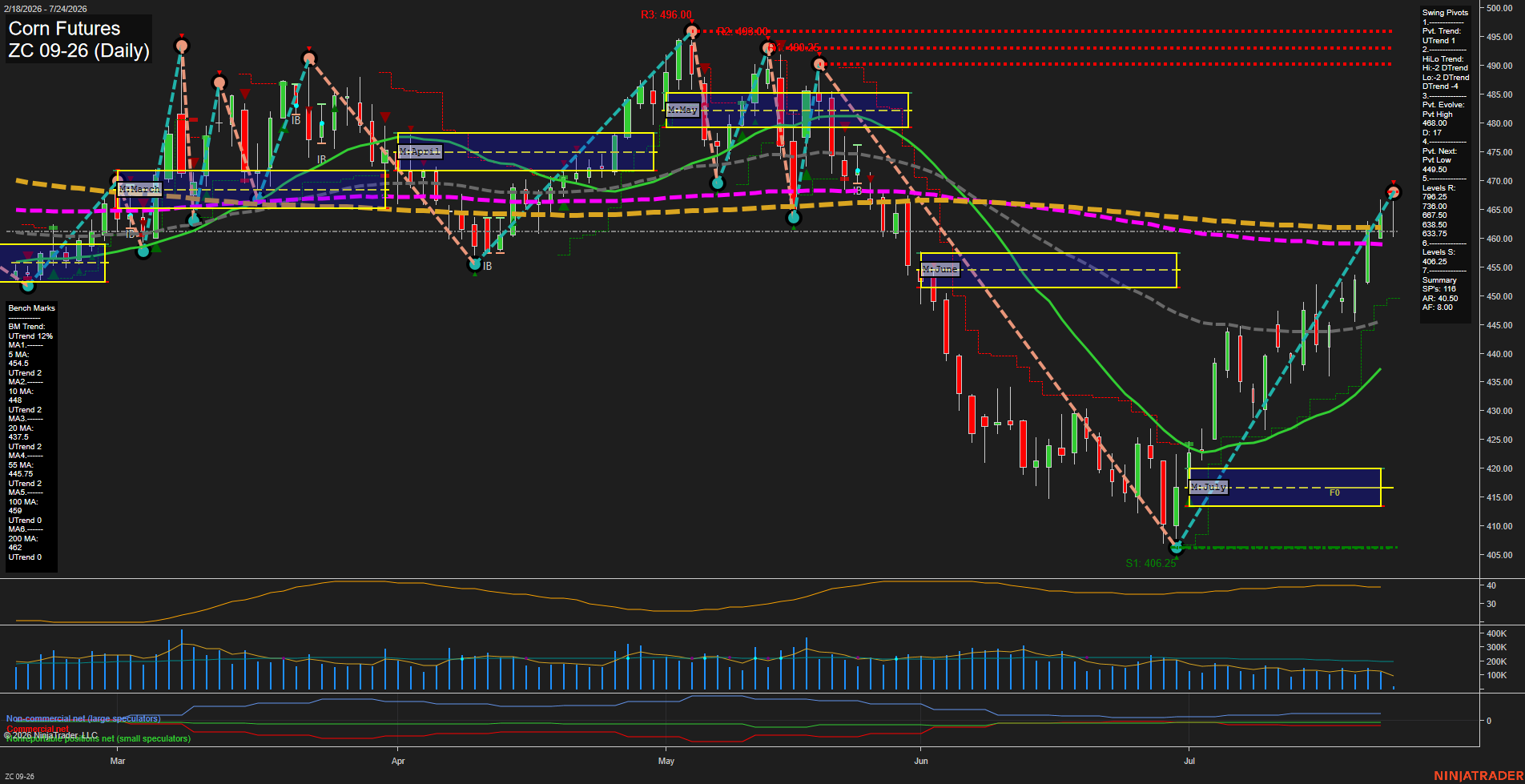Select the Pvt. Trend entry in Swing Pivots
The image size is (1525, 784).
[x=1442, y=31]
